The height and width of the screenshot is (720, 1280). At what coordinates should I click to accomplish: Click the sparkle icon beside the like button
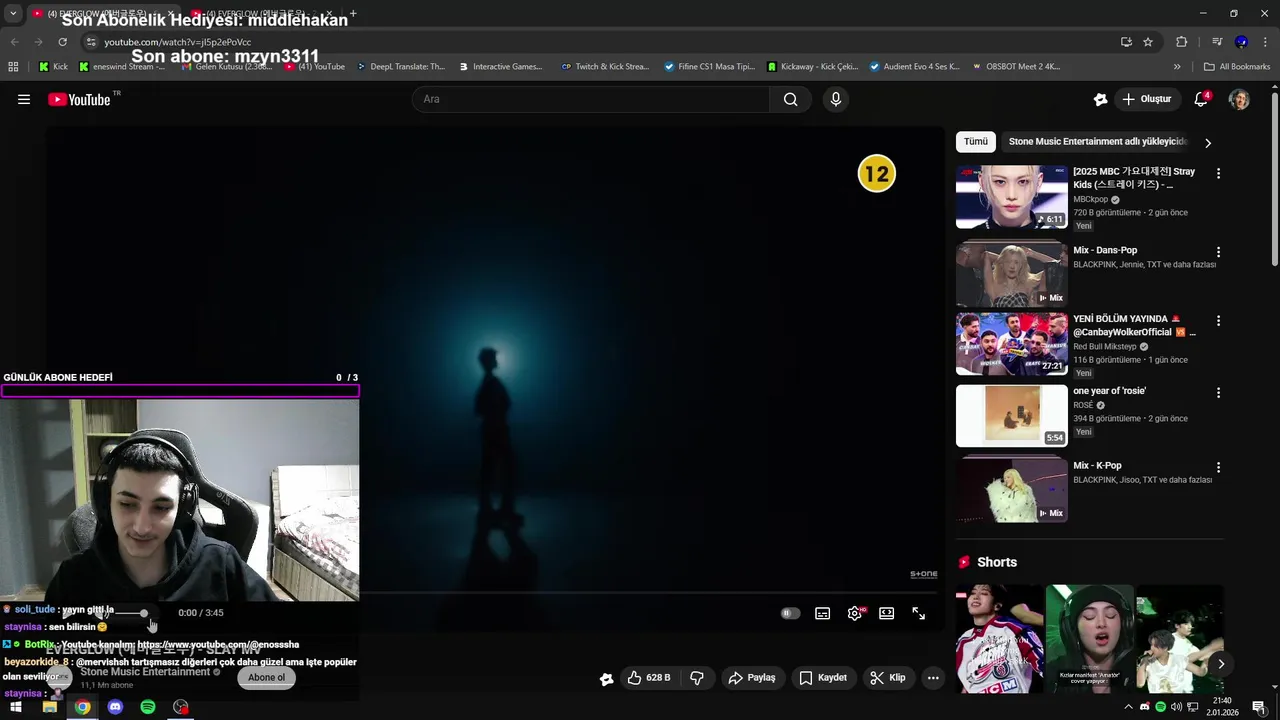click(606, 679)
